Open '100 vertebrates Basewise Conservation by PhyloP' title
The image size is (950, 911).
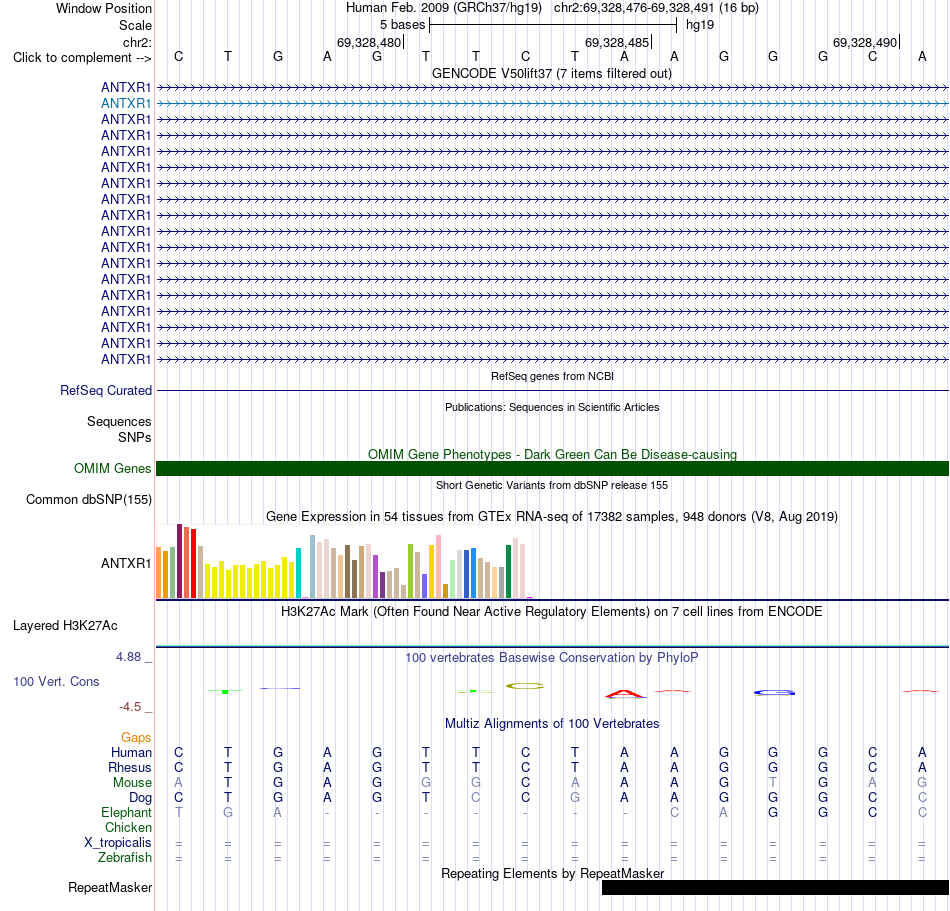pos(552,658)
